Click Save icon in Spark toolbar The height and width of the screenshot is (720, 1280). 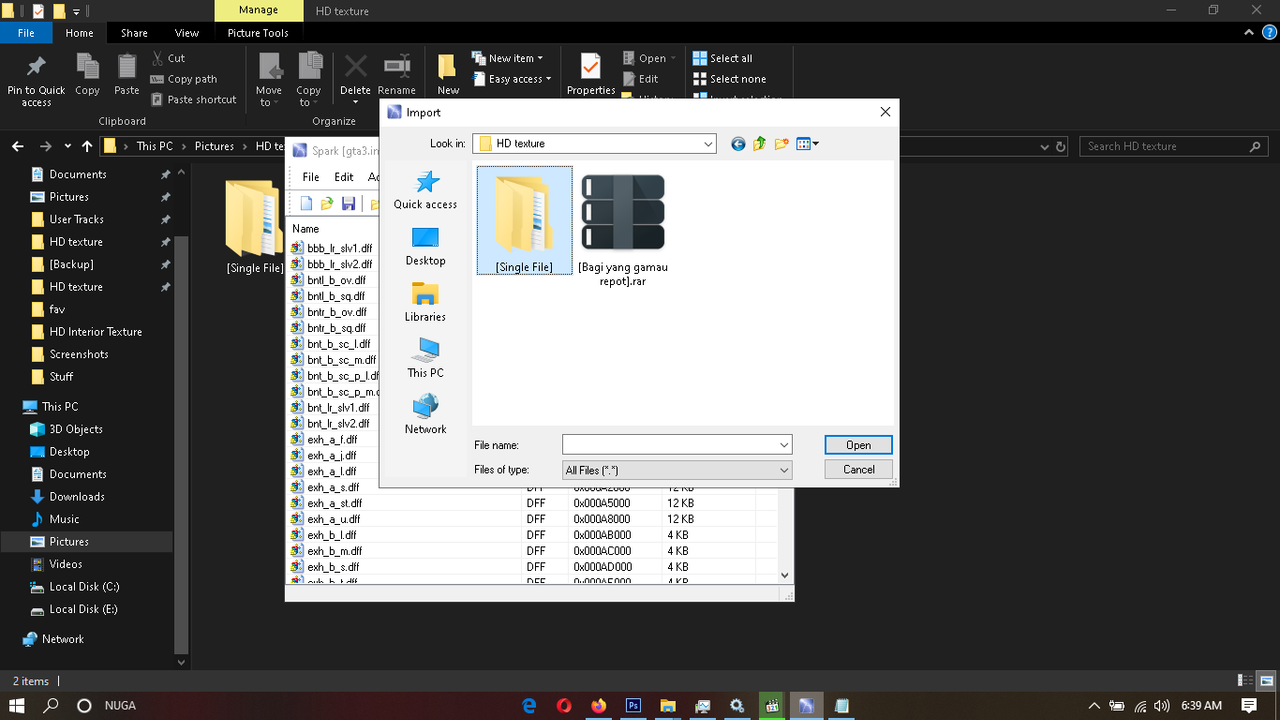pos(348,204)
